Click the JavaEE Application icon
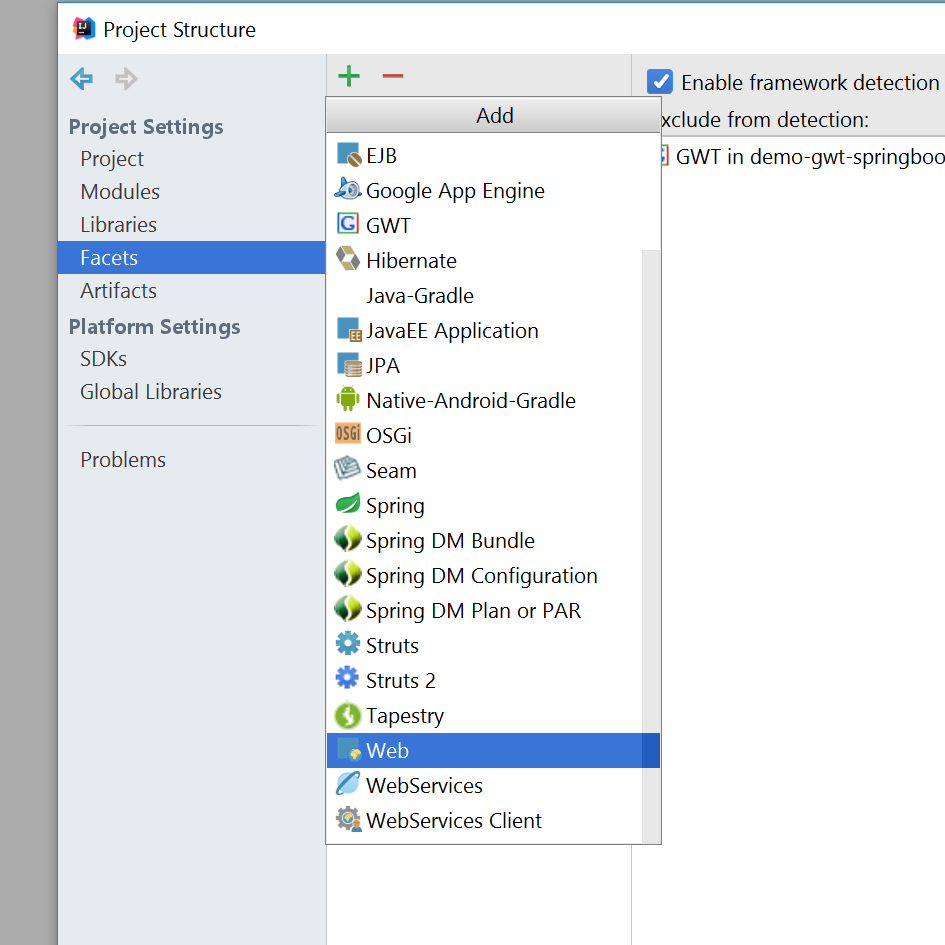The height and width of the screenshot is (945, 945). pyautogui.click(x=348, y=330)
